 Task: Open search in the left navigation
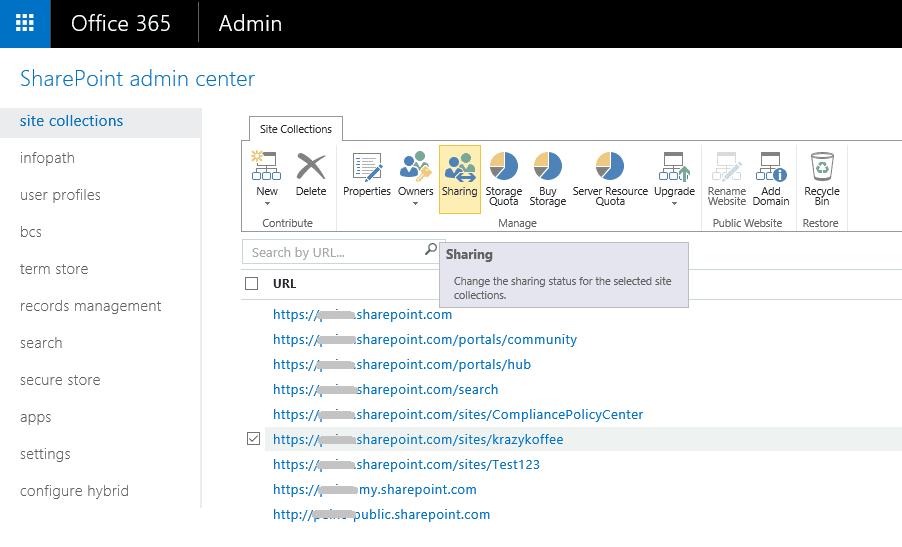pyautogui.click(x=41, y=343)
